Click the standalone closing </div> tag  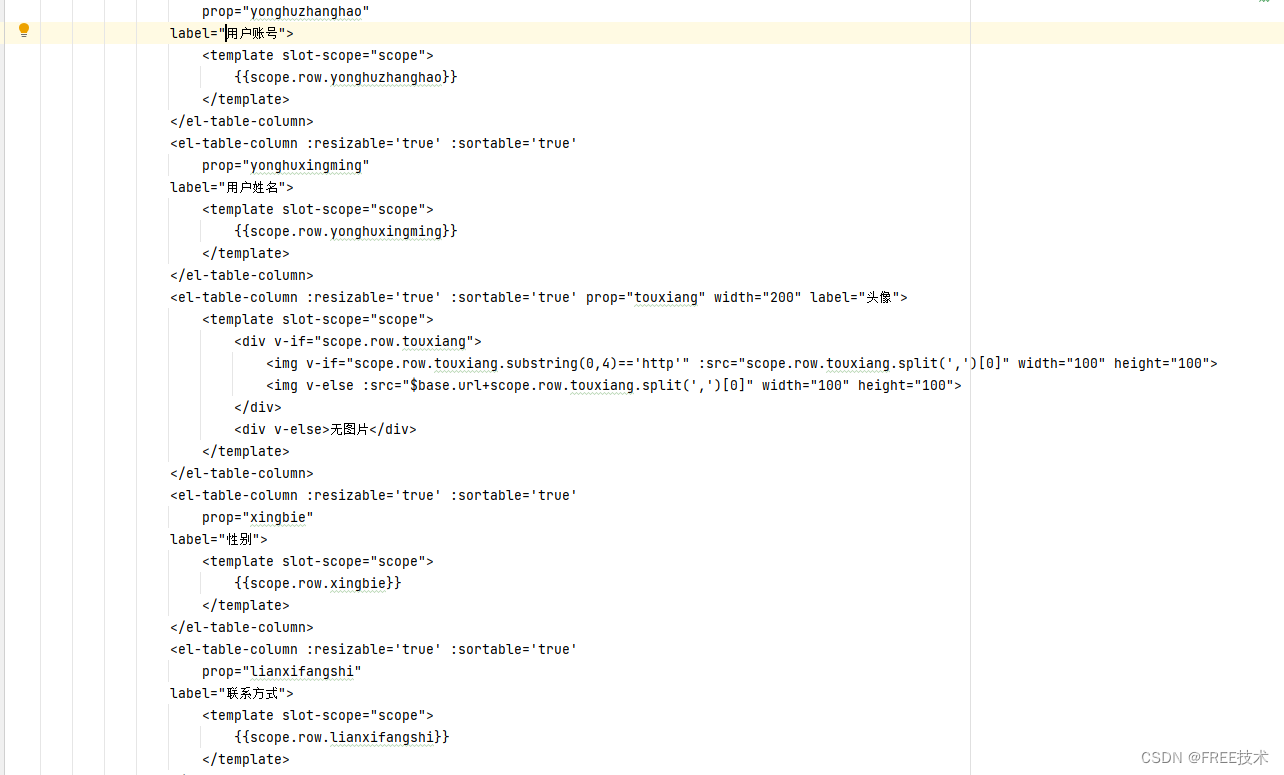click(258, 407)
